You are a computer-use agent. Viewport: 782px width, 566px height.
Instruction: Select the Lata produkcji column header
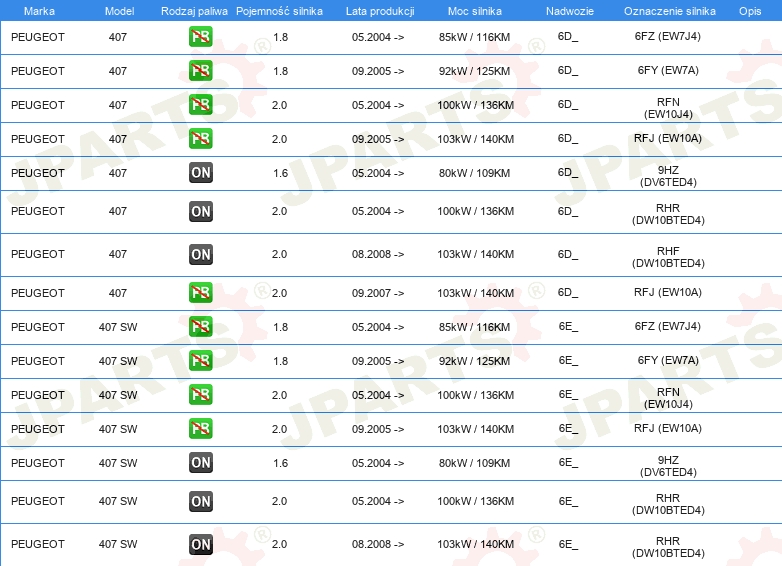pos(380,11)
